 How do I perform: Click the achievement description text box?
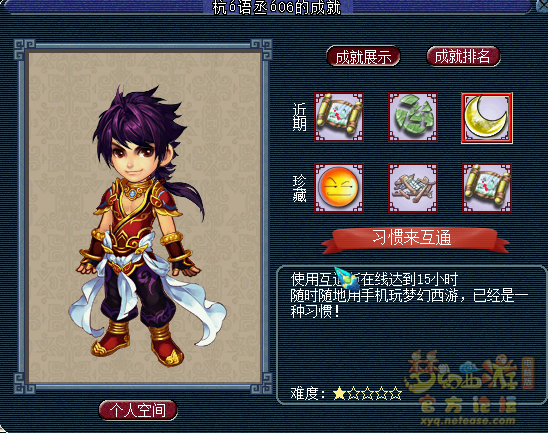411,335
